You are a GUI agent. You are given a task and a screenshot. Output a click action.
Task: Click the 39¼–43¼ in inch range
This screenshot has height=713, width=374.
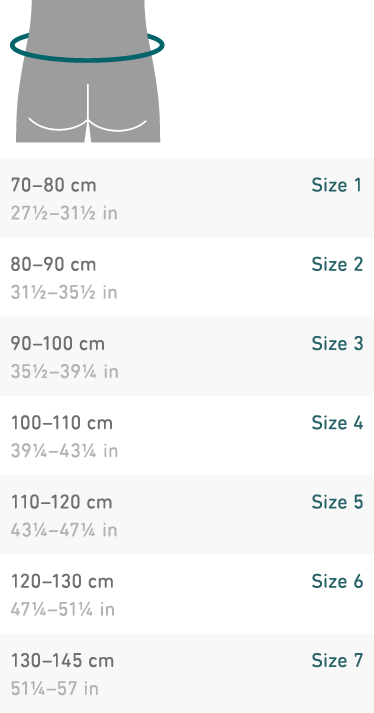tap(64, 451)
